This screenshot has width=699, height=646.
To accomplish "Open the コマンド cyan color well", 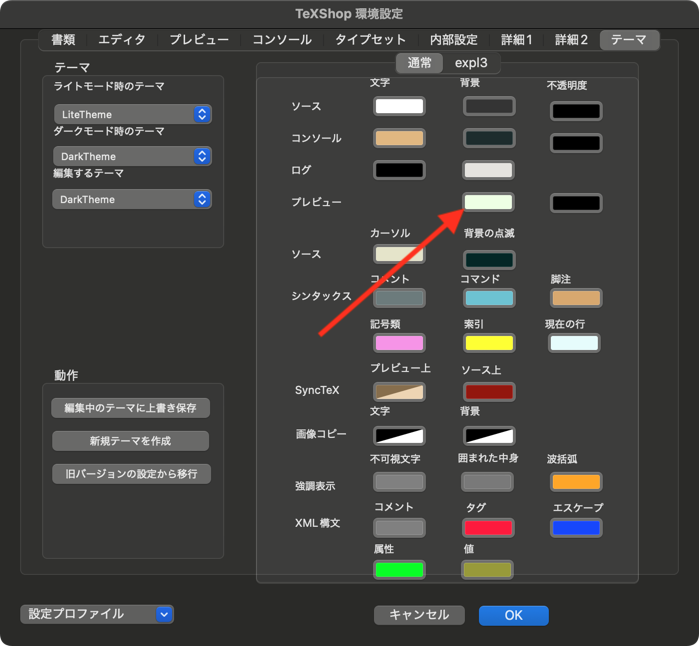I will click(489, 298).
